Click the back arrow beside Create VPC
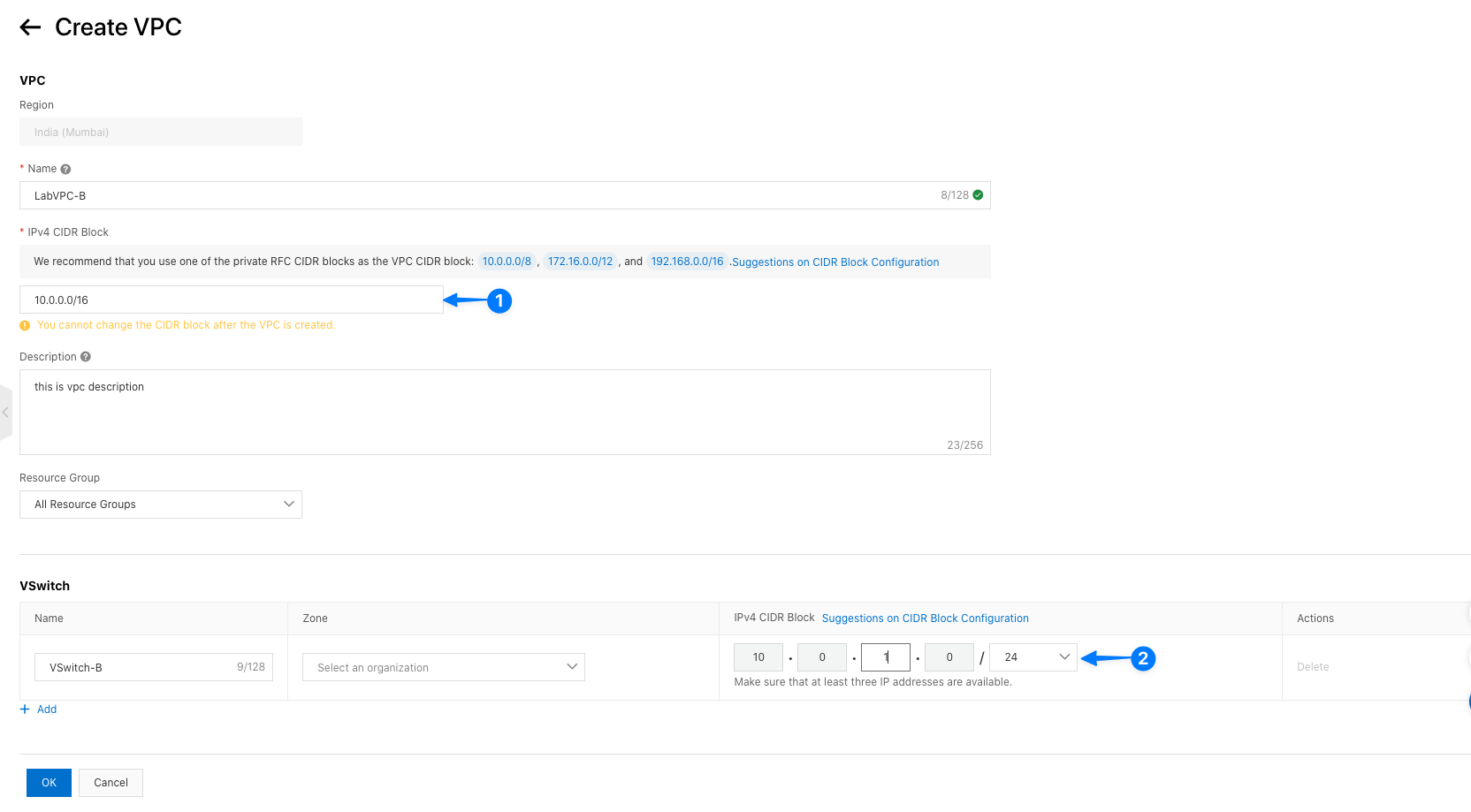This screenshot has width=1471, height=812. coord(30,27)
